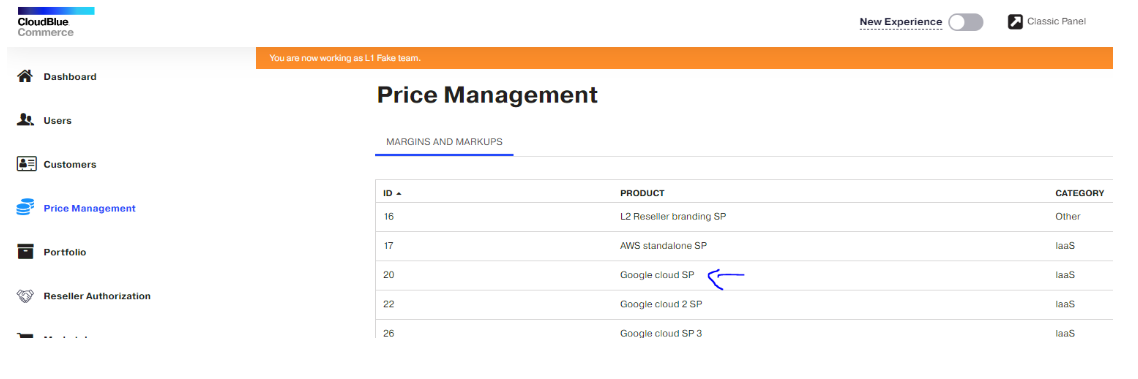Click ID cell 17
The width and height of the screenshot is (1138, 379).
pyautogui.click(x=388, y=246)
